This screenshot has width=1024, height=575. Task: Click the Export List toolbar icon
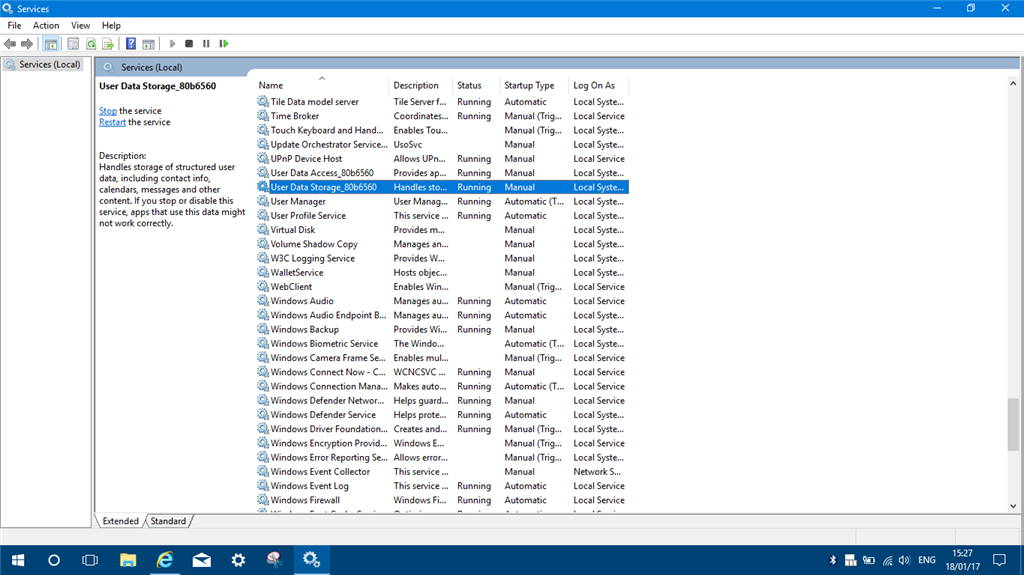coord(108,44)
